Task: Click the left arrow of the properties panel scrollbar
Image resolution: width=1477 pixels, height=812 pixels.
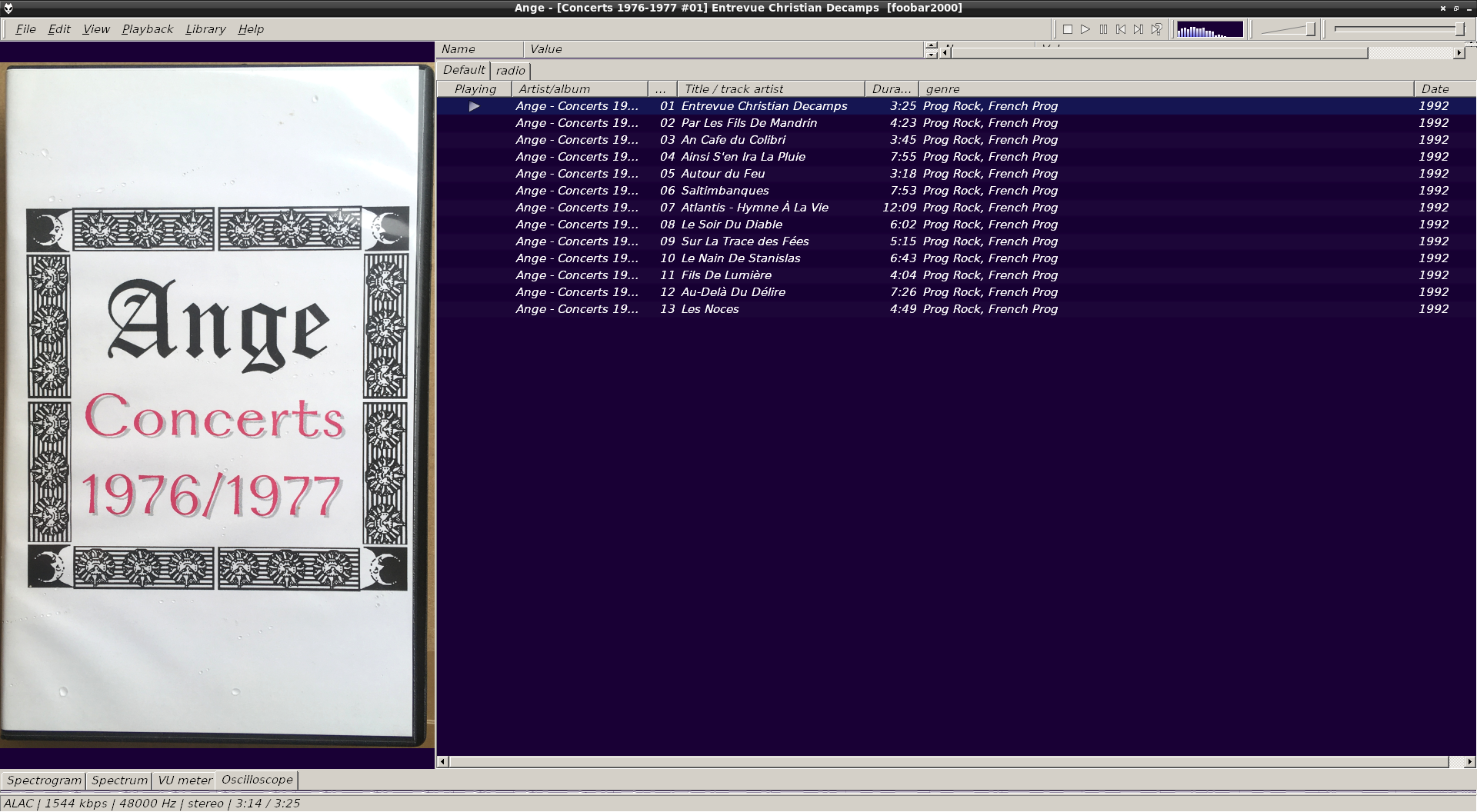Action: [946, 53]
